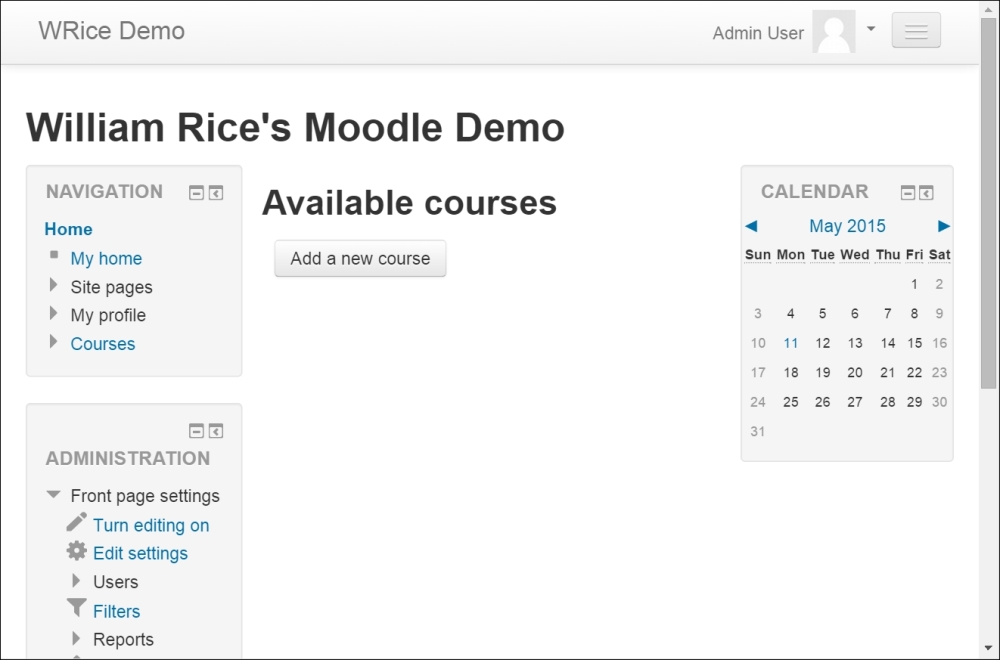Go to next month in calendar

[x=944, y=226]
